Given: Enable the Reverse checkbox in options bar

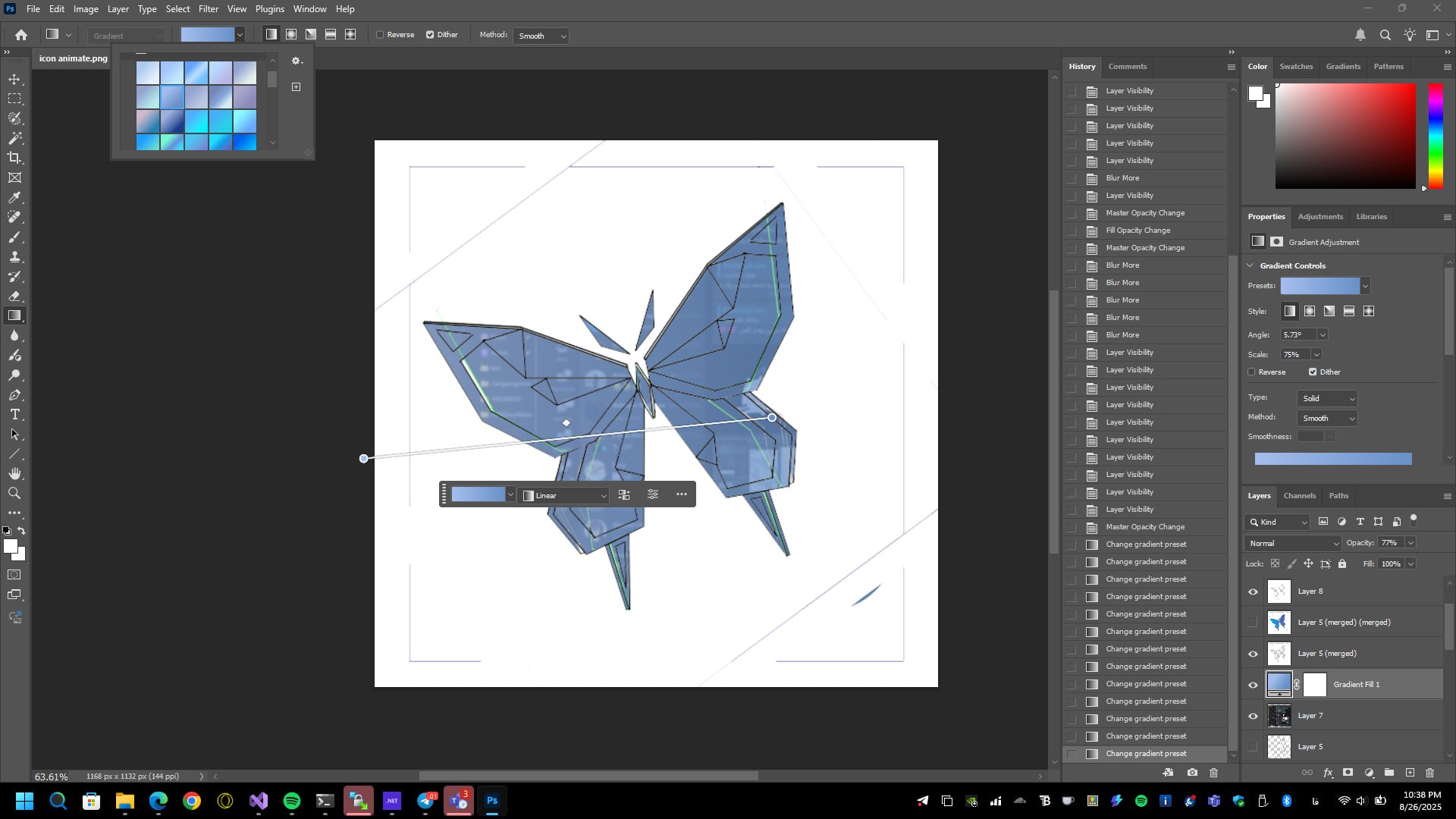Looking at the screenshot, I should pyautogui.click(x=380, y=35).
